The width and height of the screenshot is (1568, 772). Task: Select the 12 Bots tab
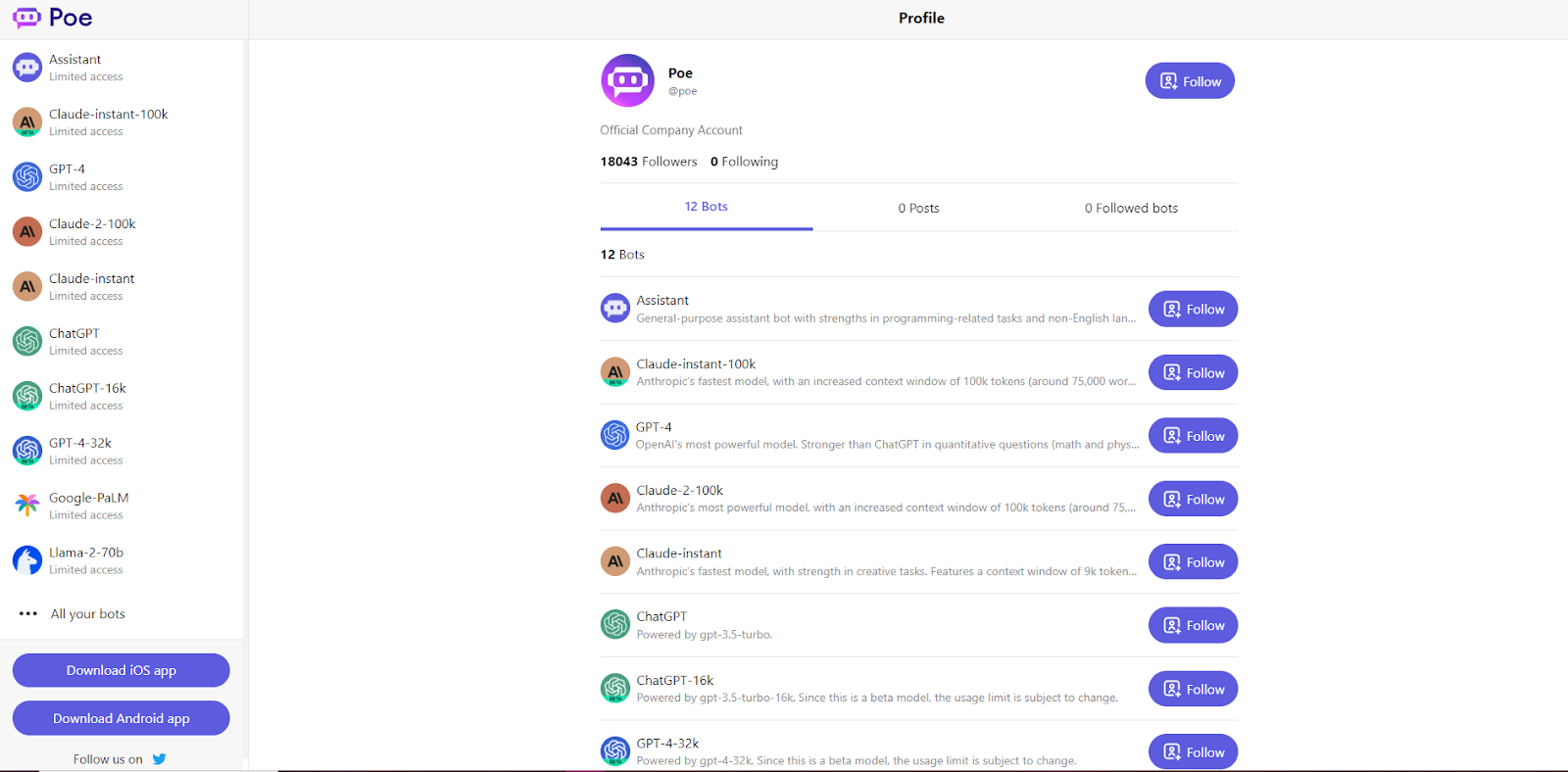point(706,207)
